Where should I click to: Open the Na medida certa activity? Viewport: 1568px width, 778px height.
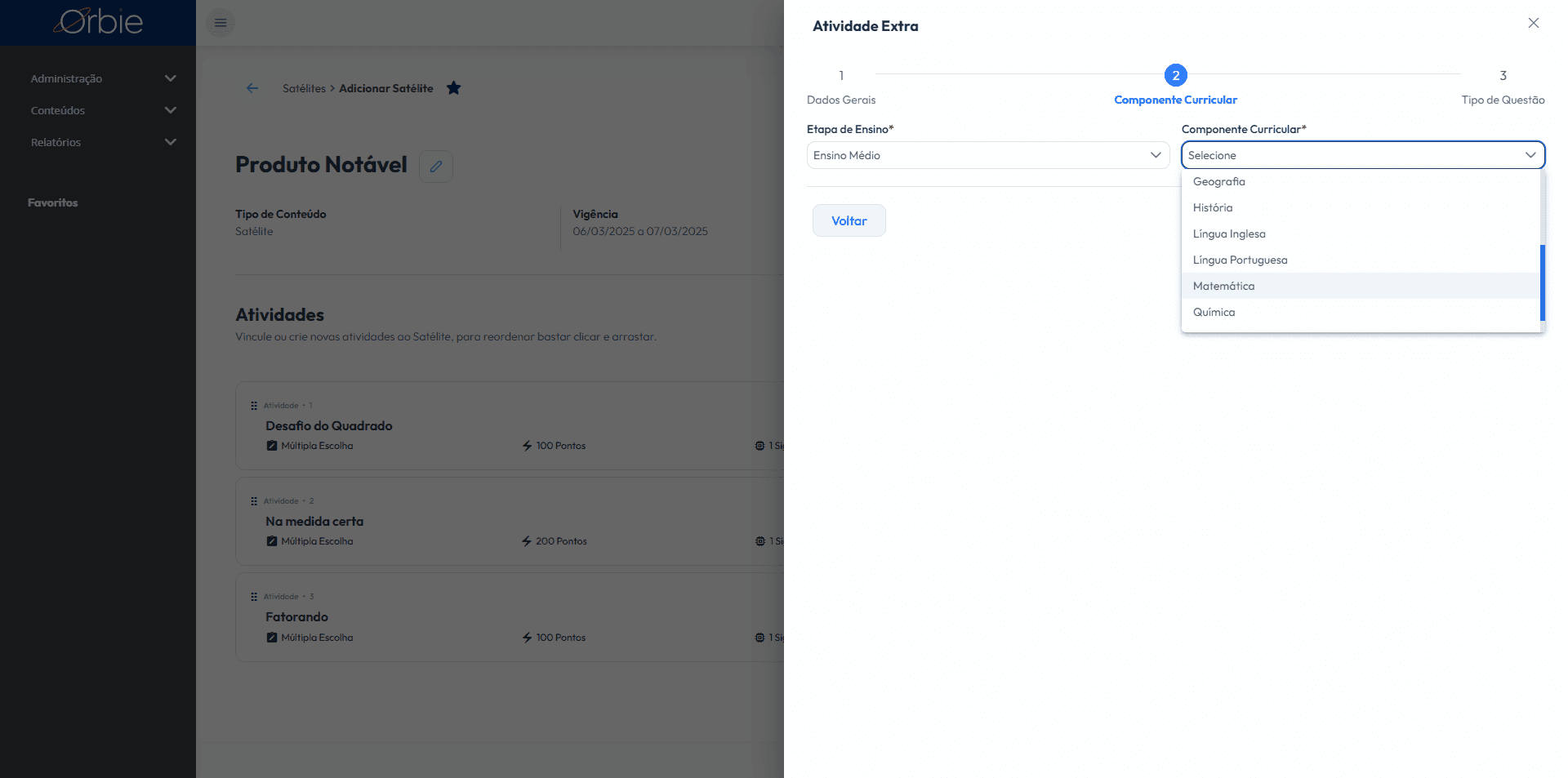314,521
